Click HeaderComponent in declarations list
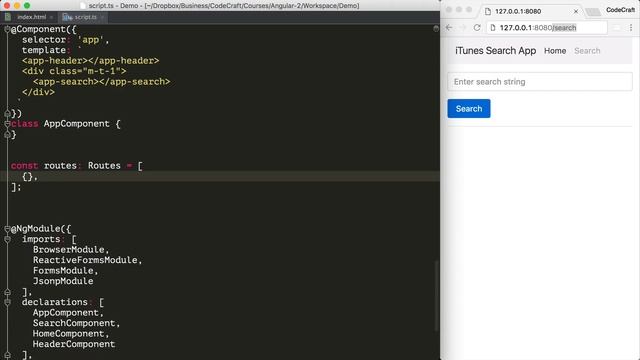 [x=74, y=344]
